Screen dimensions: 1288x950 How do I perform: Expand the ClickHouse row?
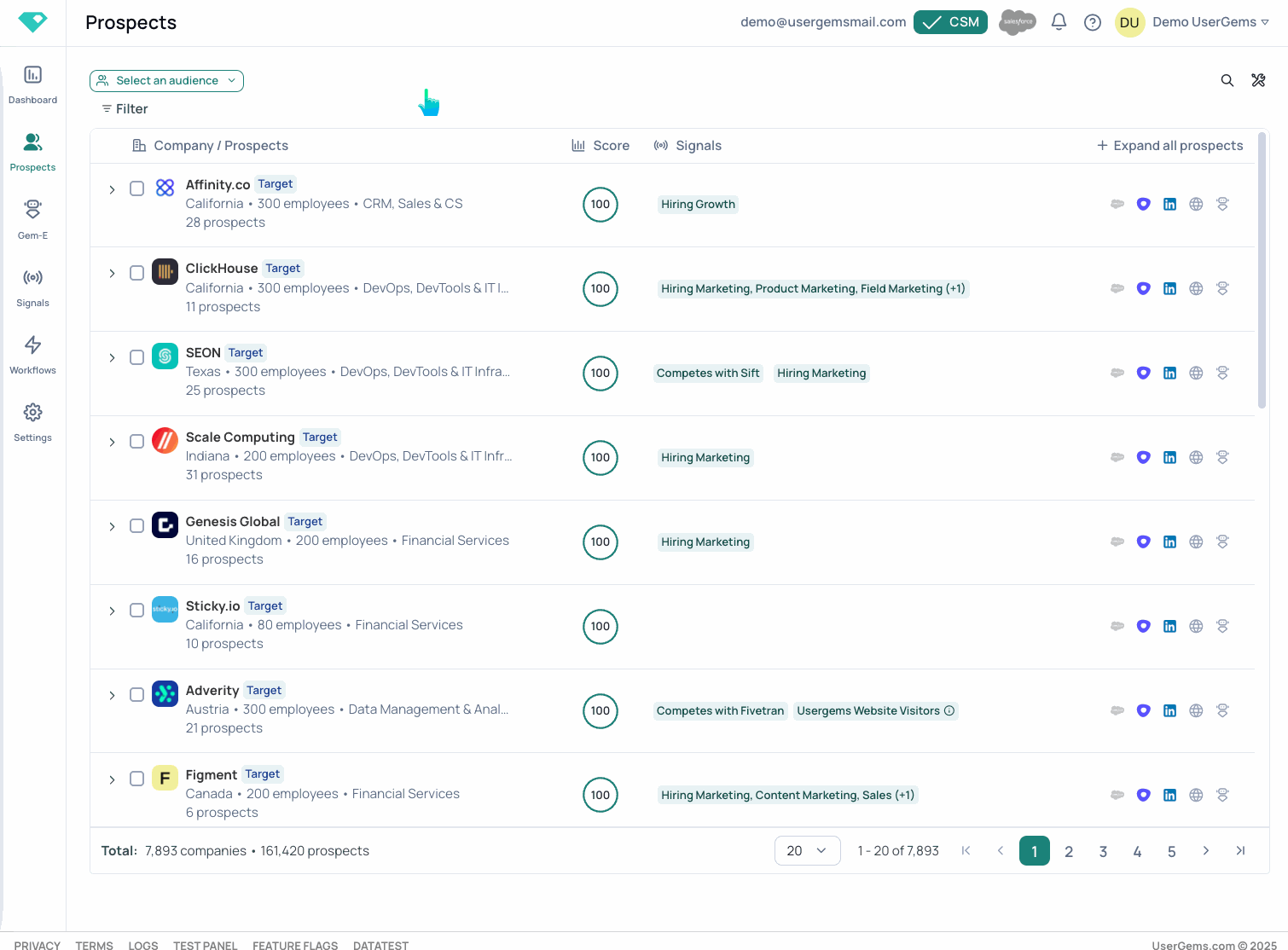(x=112, y=273)
